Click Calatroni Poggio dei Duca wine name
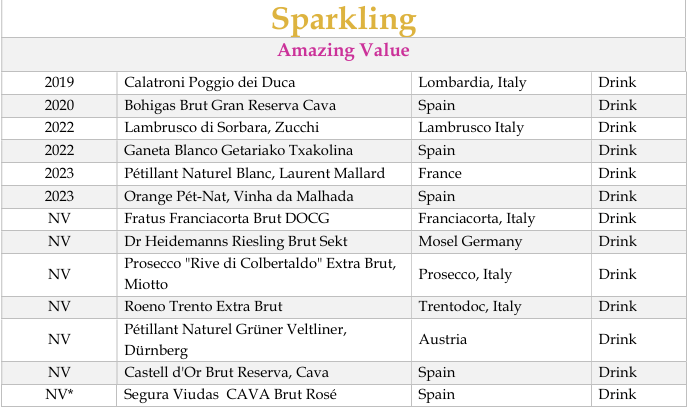 click(x=209, y=82)
